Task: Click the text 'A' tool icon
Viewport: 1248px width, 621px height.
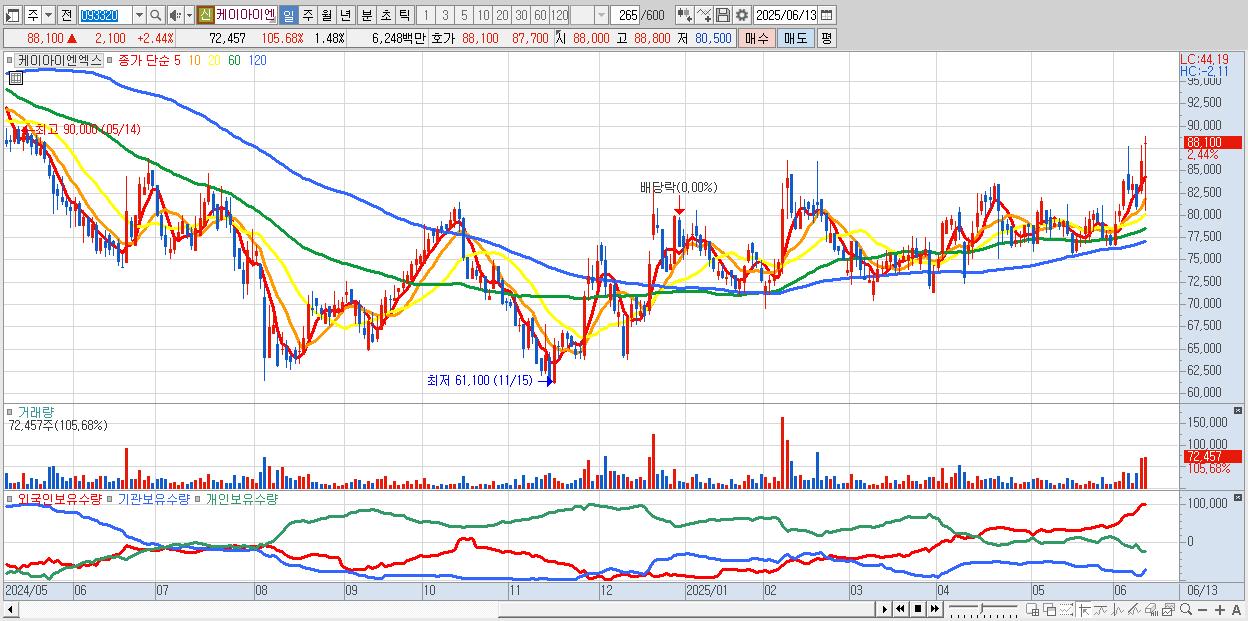Action: pyautogui.click(x=1236, y=610)
